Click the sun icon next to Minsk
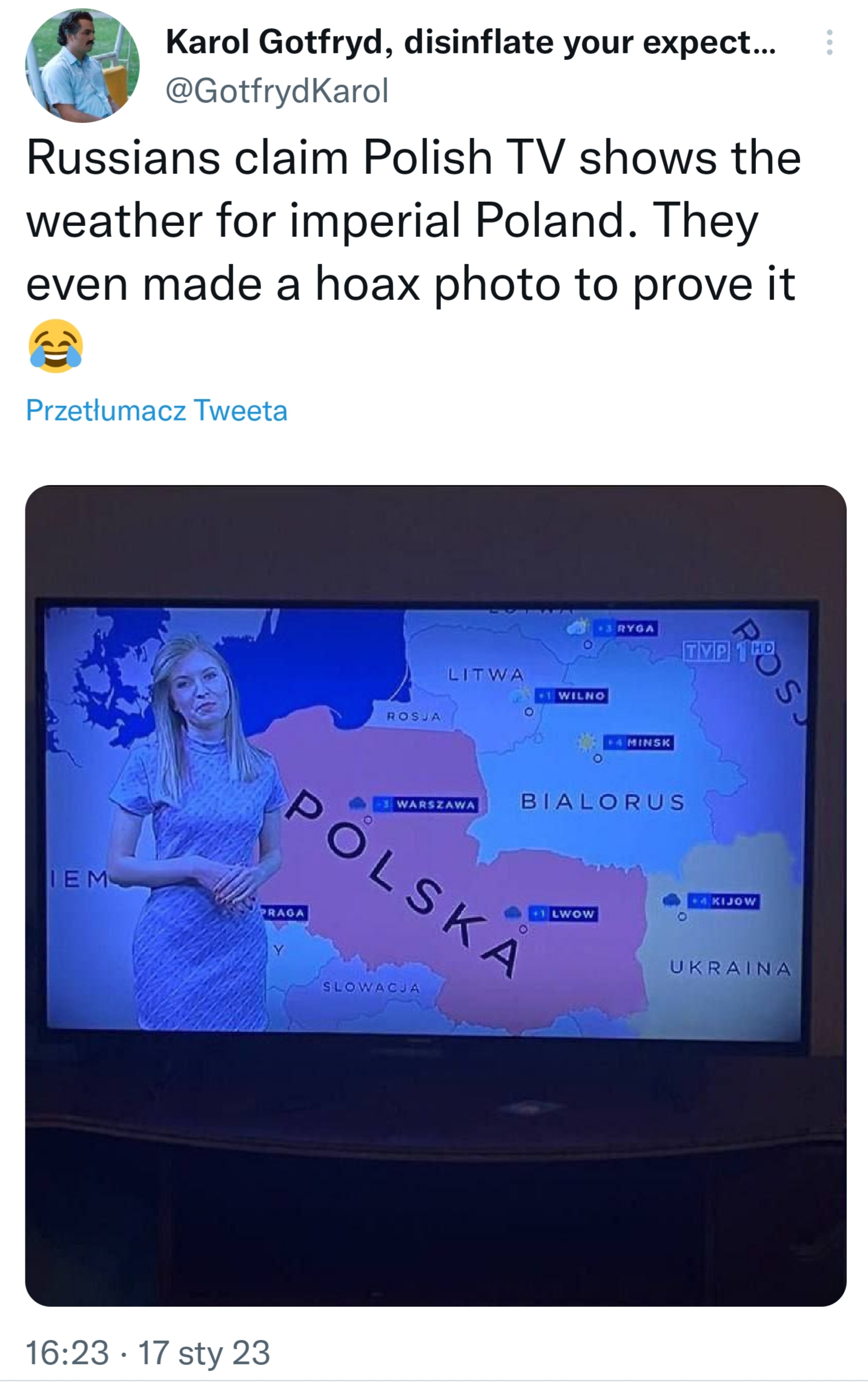Viewport: 868px width, 1391px height. coord(586,741)
